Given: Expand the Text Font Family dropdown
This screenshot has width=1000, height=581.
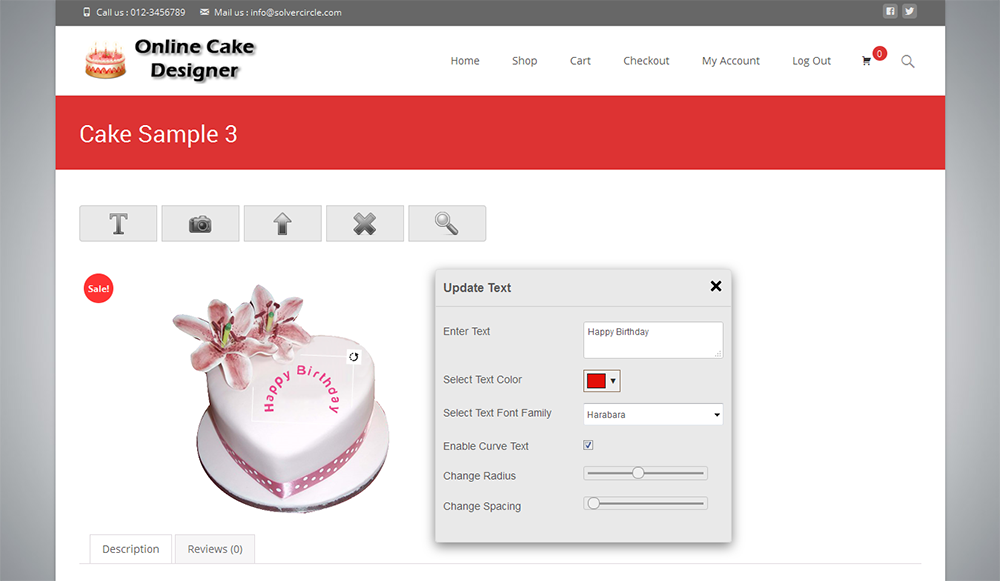Looking at the screenshot, I should (653, 415).
